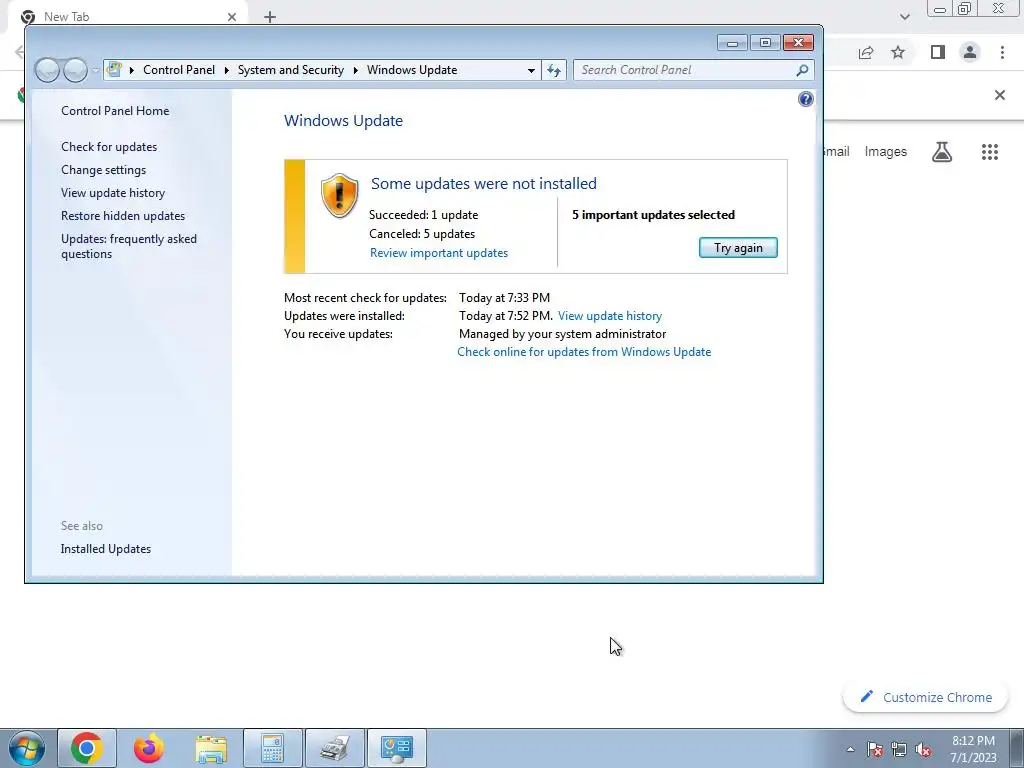Image resolution: width=1024 pixels, height=768 pixels.
Task: Click the network tray icon
Action: (x=899, y=749)
